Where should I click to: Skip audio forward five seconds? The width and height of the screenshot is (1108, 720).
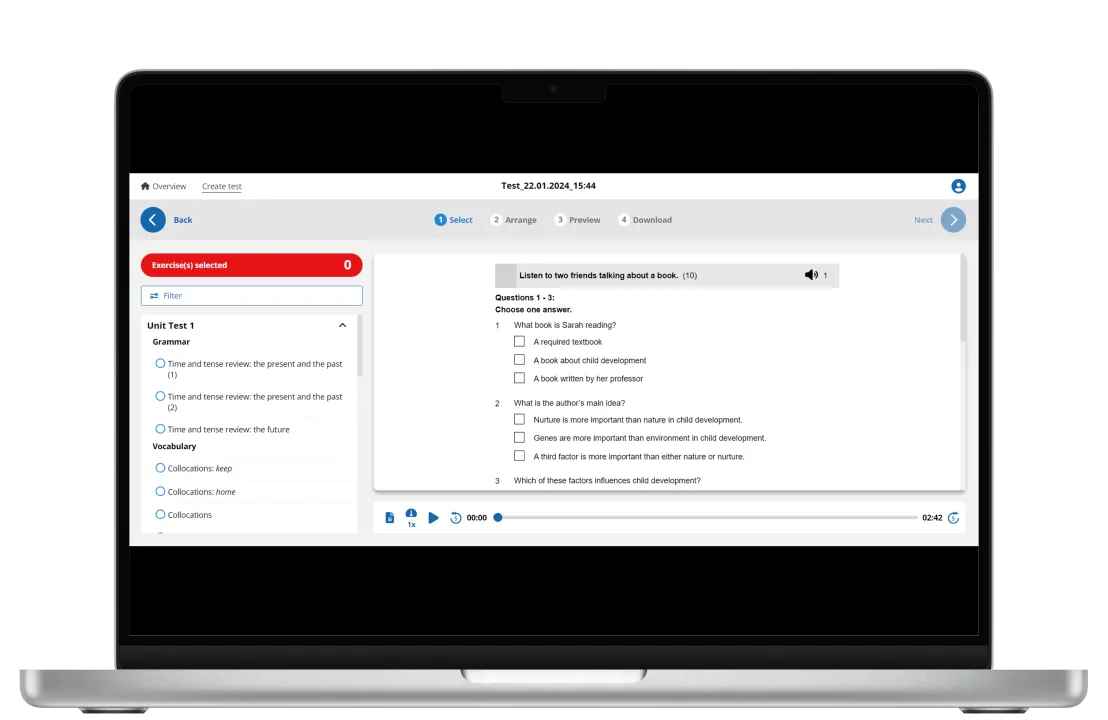[953, 518]
